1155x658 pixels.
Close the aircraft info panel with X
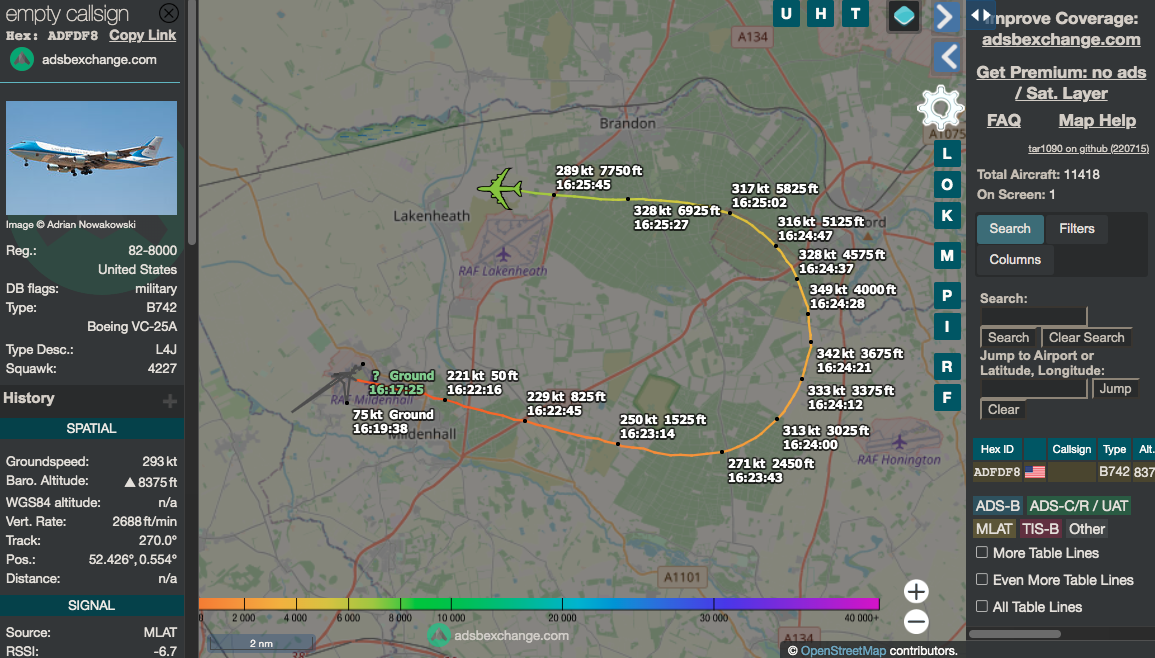169,13
